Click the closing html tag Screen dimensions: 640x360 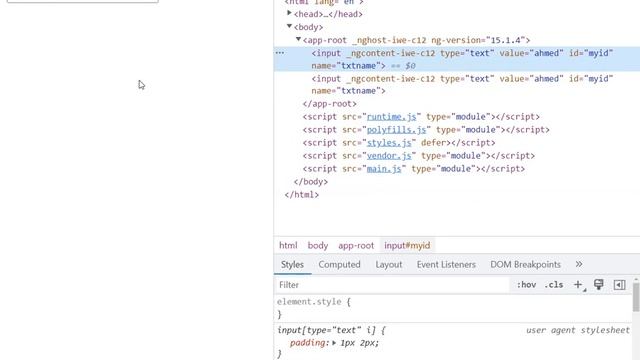pyautogui.click(x=302, y=195)
